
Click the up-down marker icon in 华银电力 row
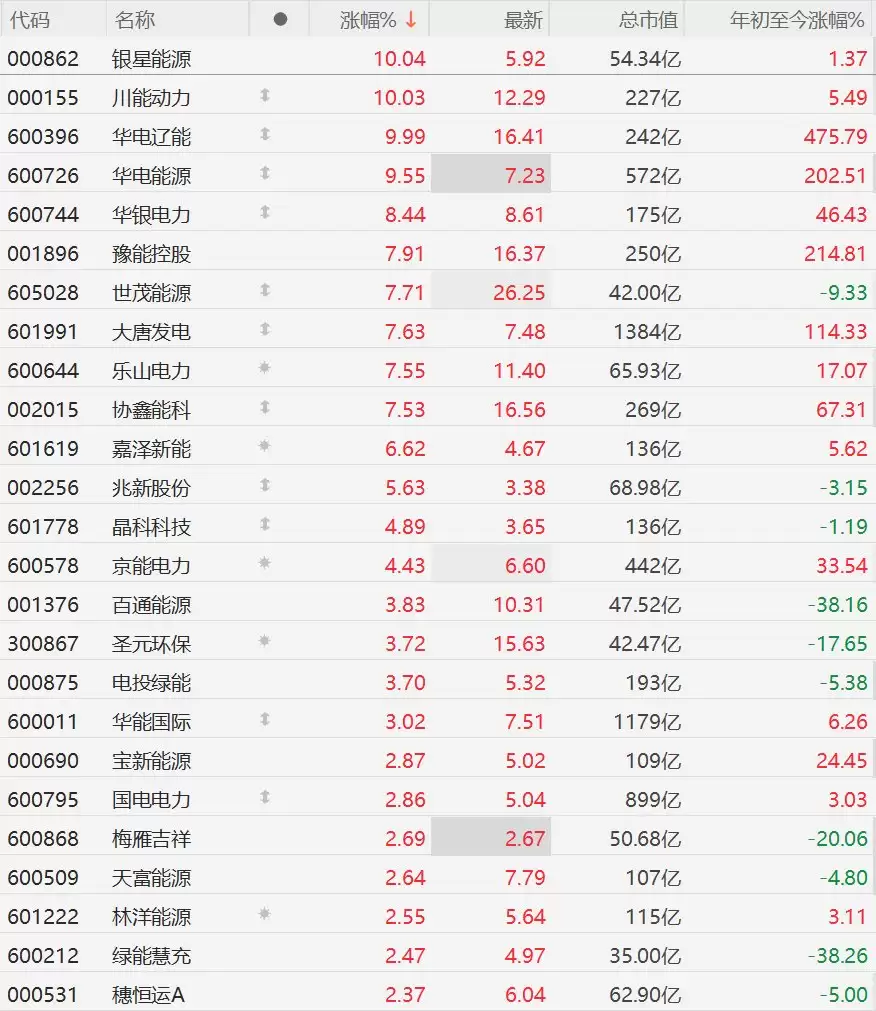tap(265, 212)
